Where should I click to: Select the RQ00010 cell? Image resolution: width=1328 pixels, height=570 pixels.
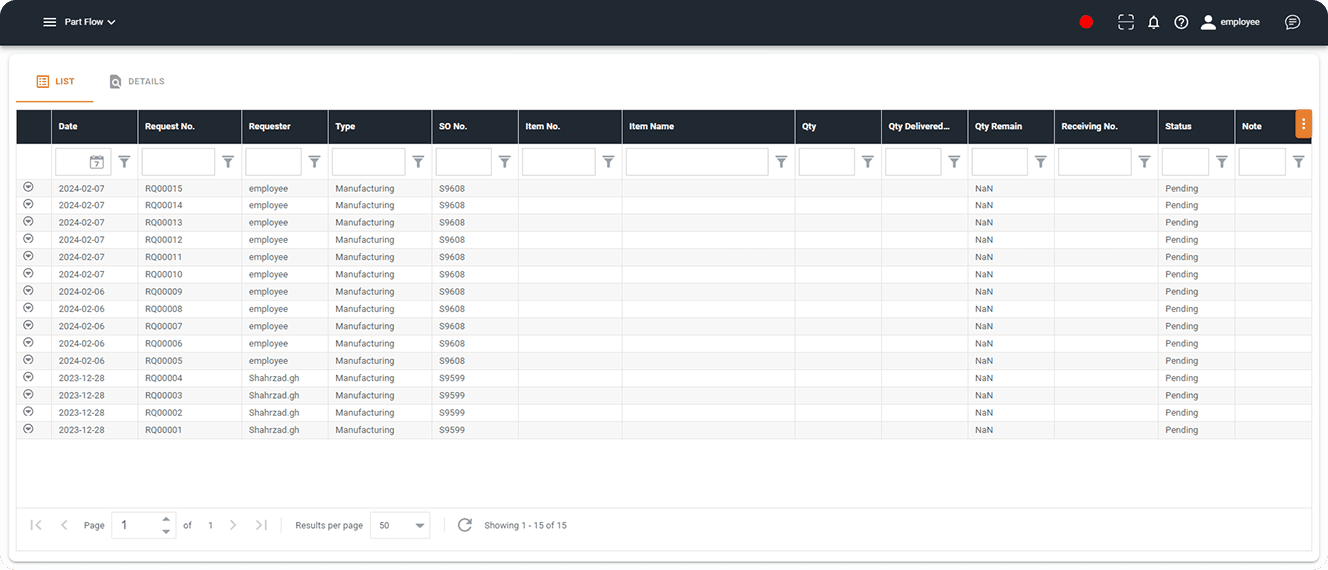pos(190,274)
